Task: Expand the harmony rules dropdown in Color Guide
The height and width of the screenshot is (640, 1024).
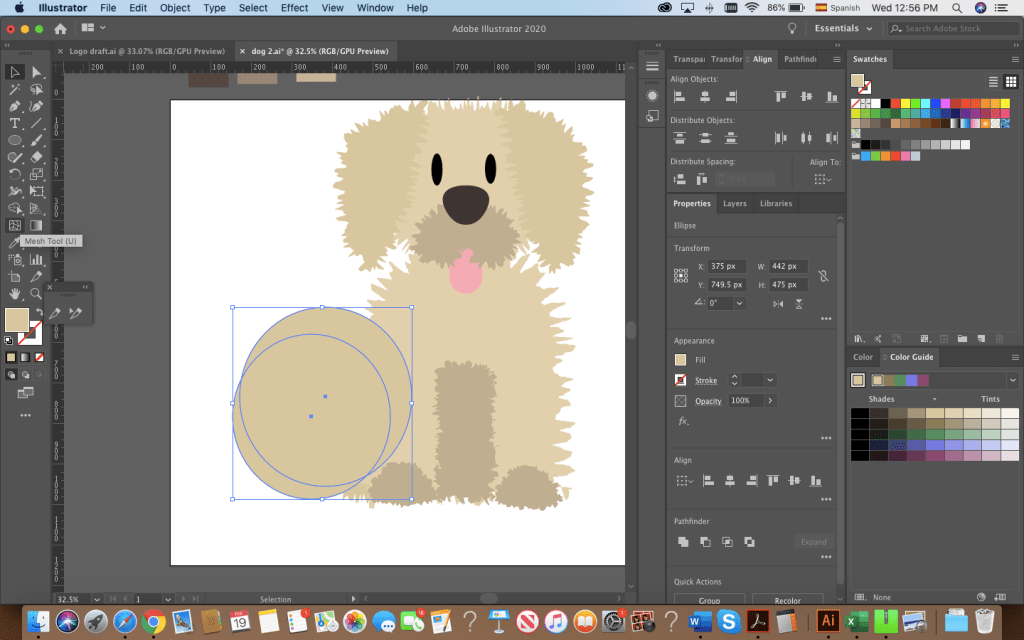Action: point(1012,380)
